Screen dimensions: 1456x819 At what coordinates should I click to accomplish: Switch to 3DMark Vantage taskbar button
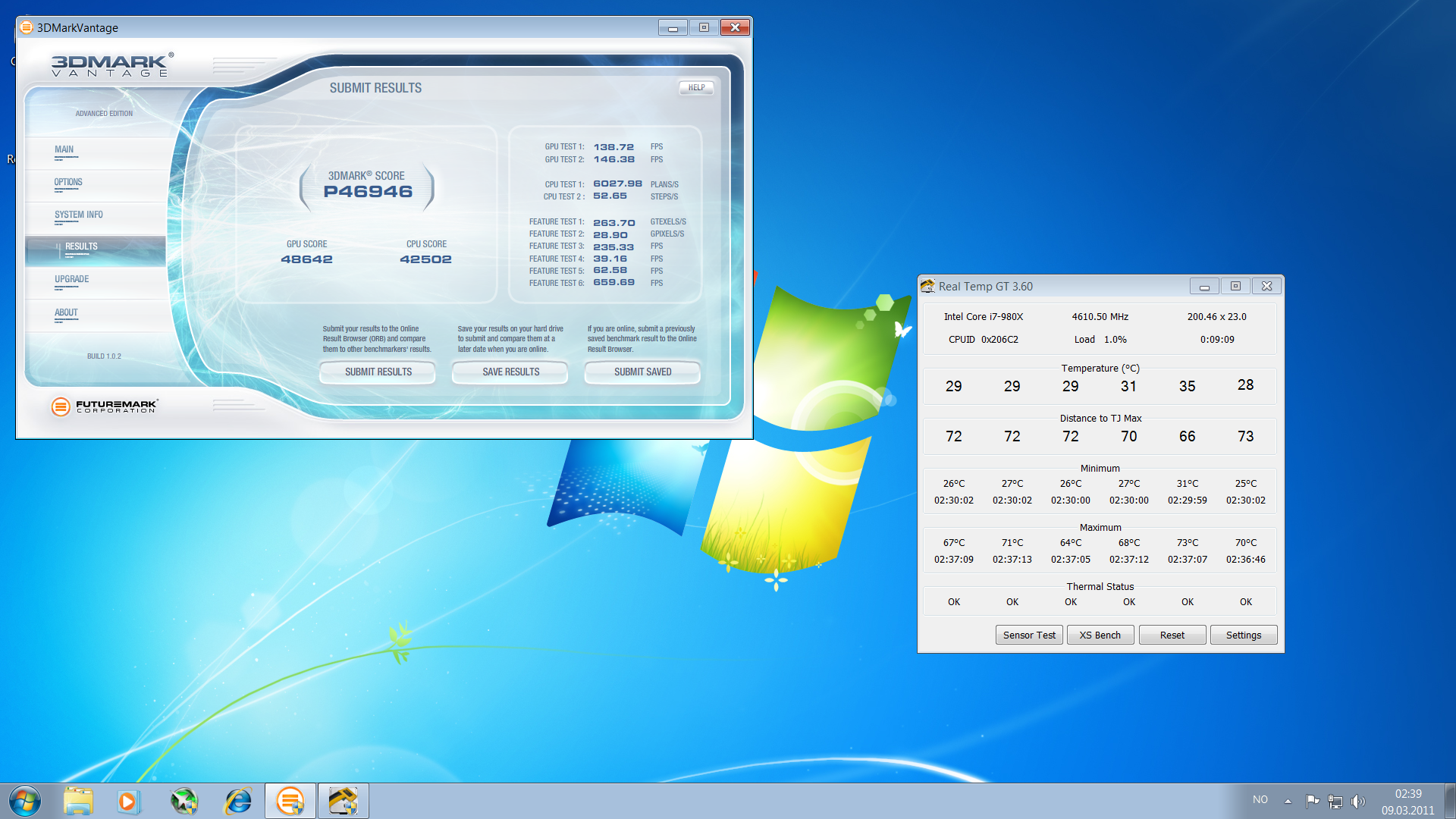(290, 801)
